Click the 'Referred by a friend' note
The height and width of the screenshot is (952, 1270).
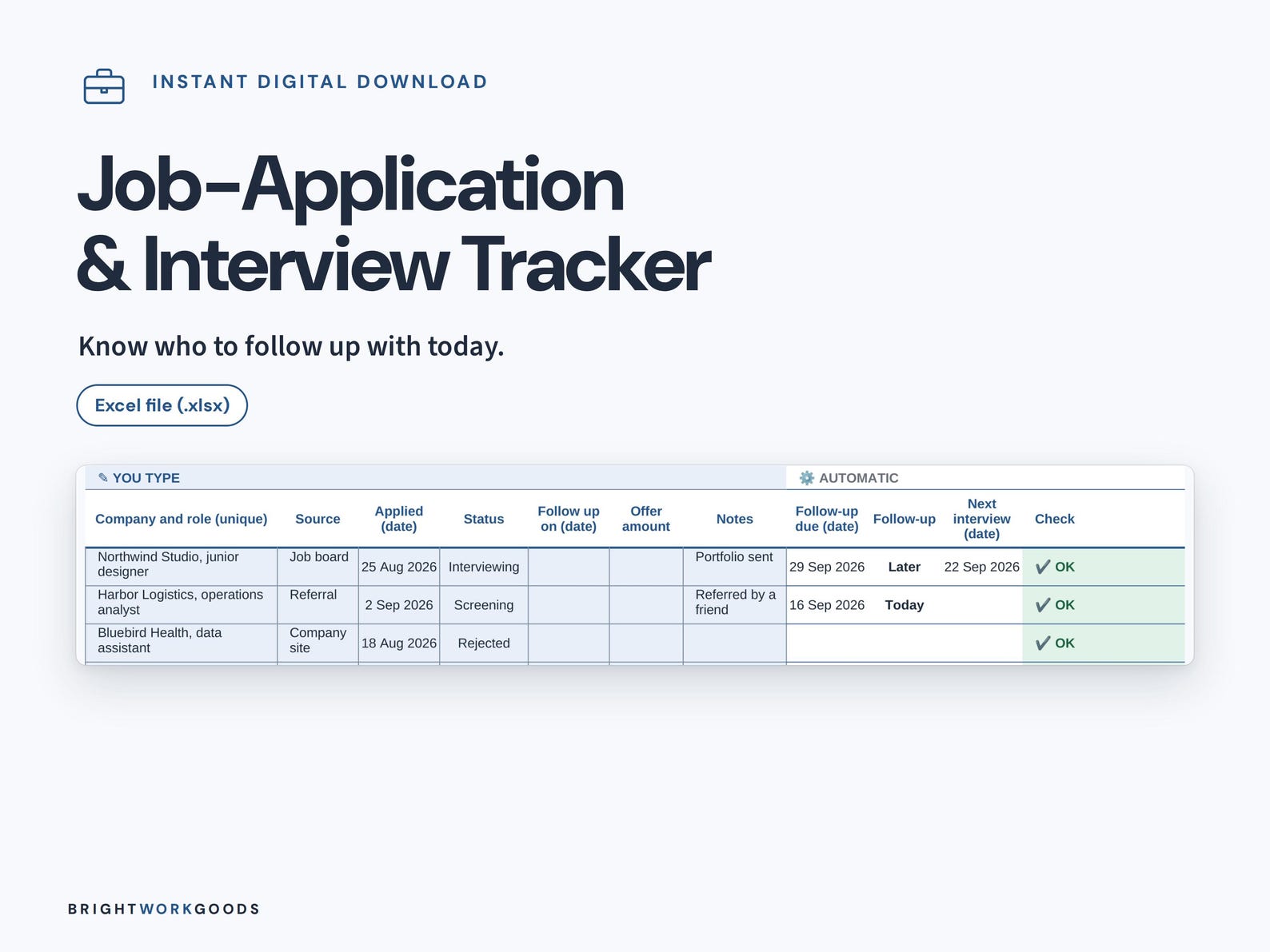point(735,605)
